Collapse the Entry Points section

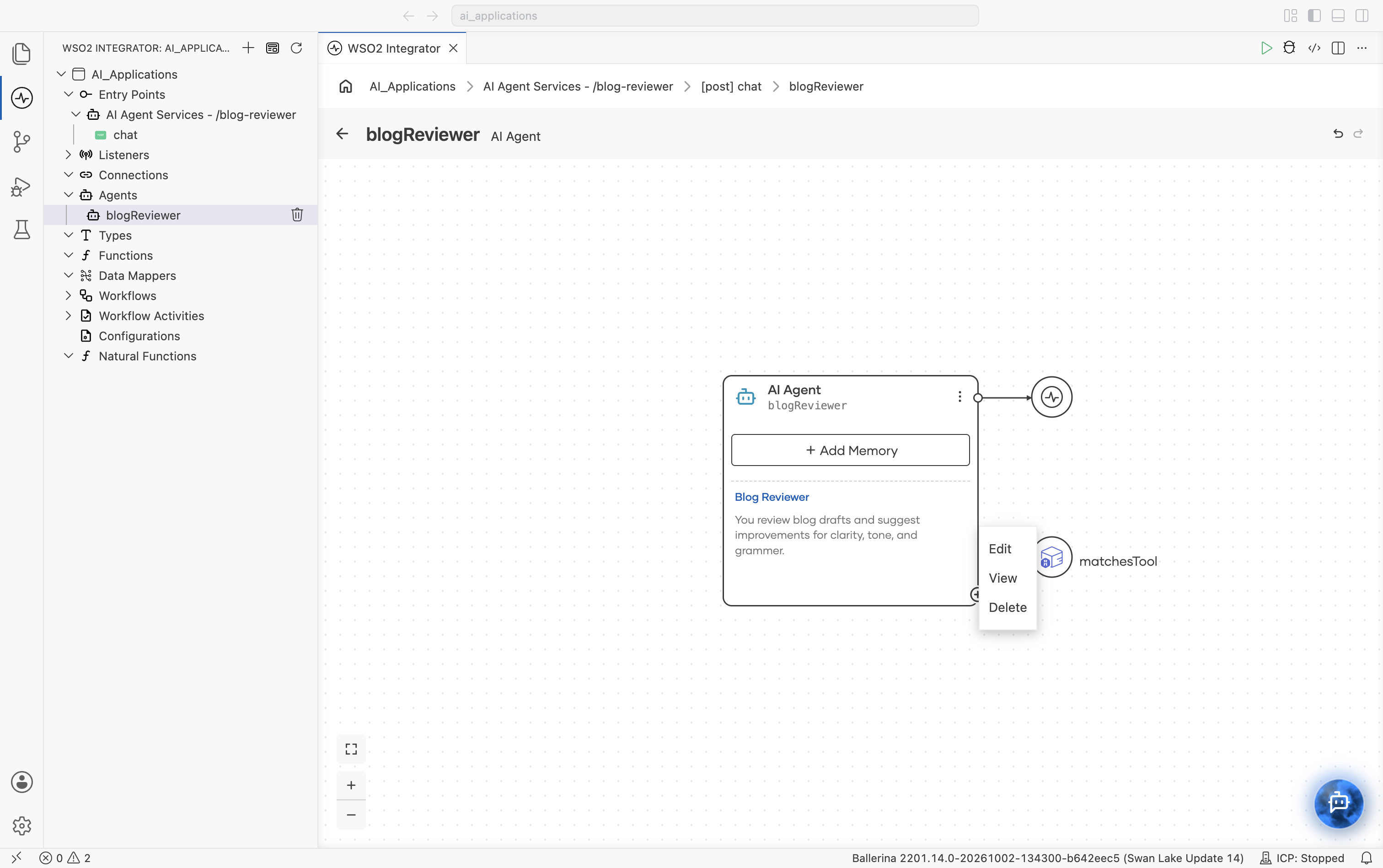68,94
